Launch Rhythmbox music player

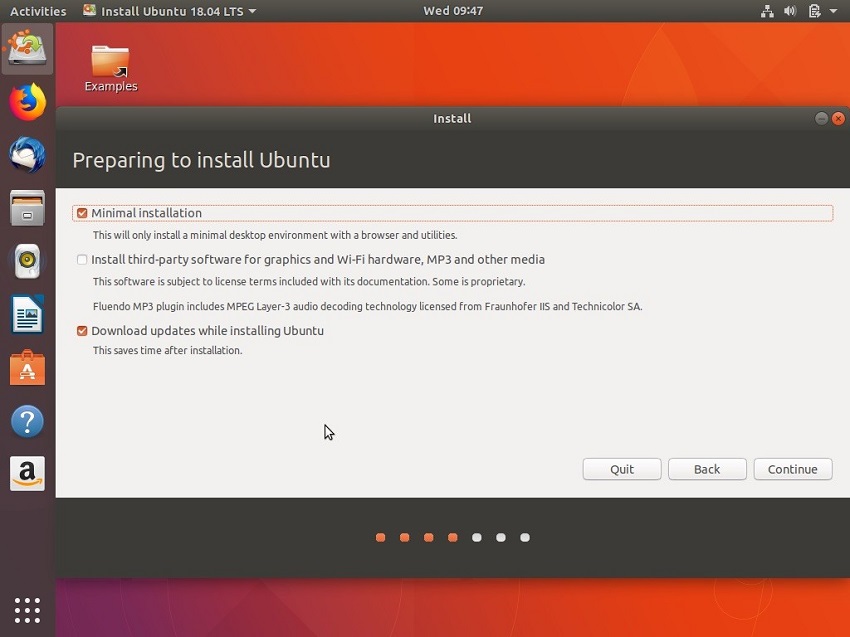(27, 262)
